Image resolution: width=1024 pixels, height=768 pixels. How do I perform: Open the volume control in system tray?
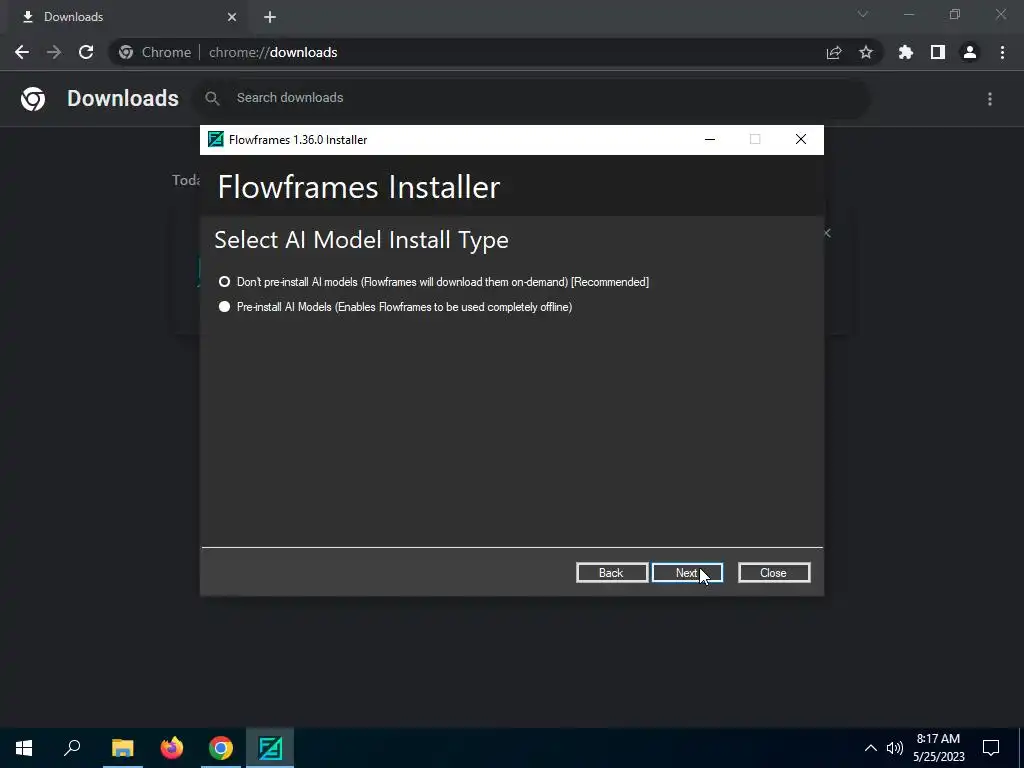pyautogui.click(x=895, y=748)
